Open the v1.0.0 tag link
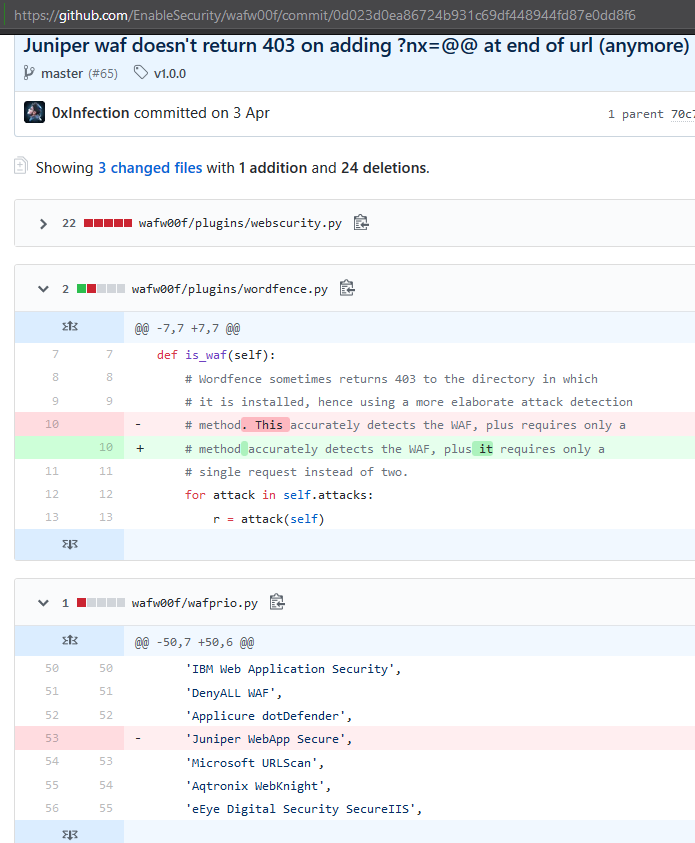Screen dimensions: 695x843 (x=169, y=74)
